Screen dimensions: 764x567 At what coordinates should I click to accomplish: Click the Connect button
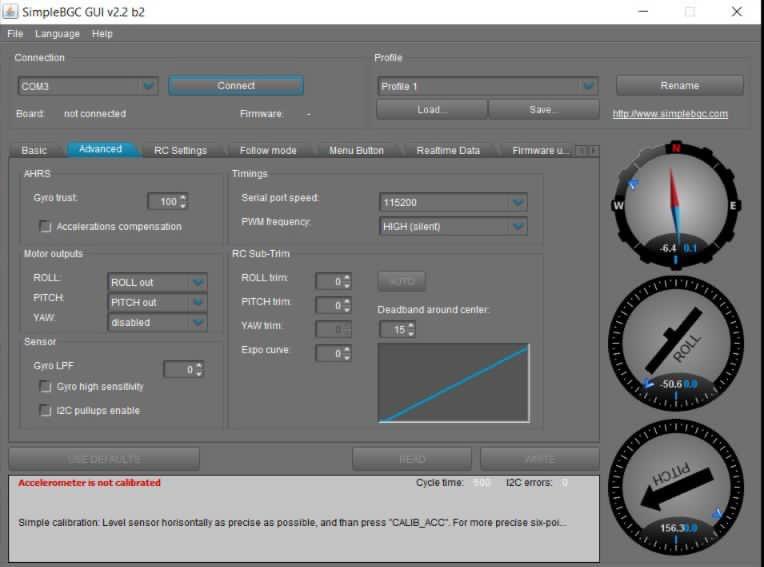236,86
